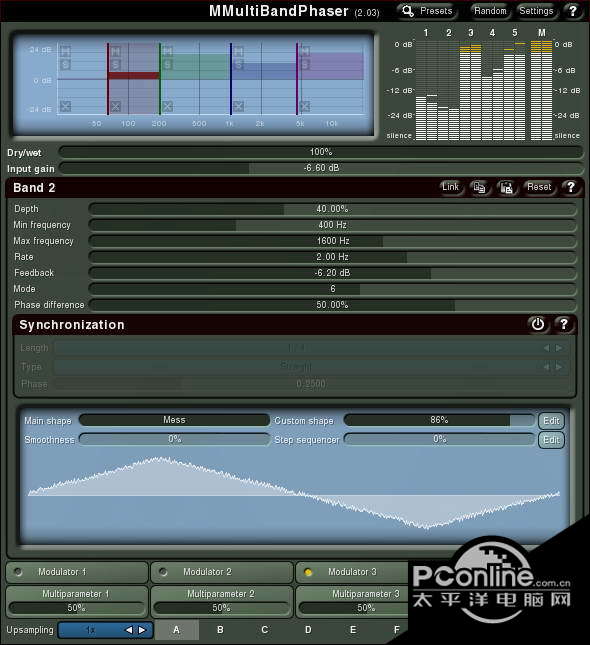Click the Type next arrow in Synchronization

click(559, 367)
